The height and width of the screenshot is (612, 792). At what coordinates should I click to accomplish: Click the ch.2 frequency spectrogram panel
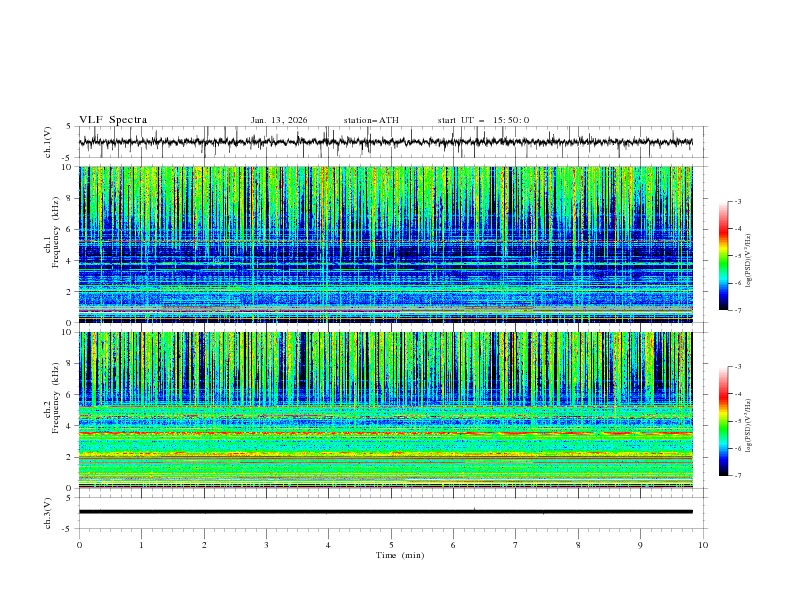point(386,410)
